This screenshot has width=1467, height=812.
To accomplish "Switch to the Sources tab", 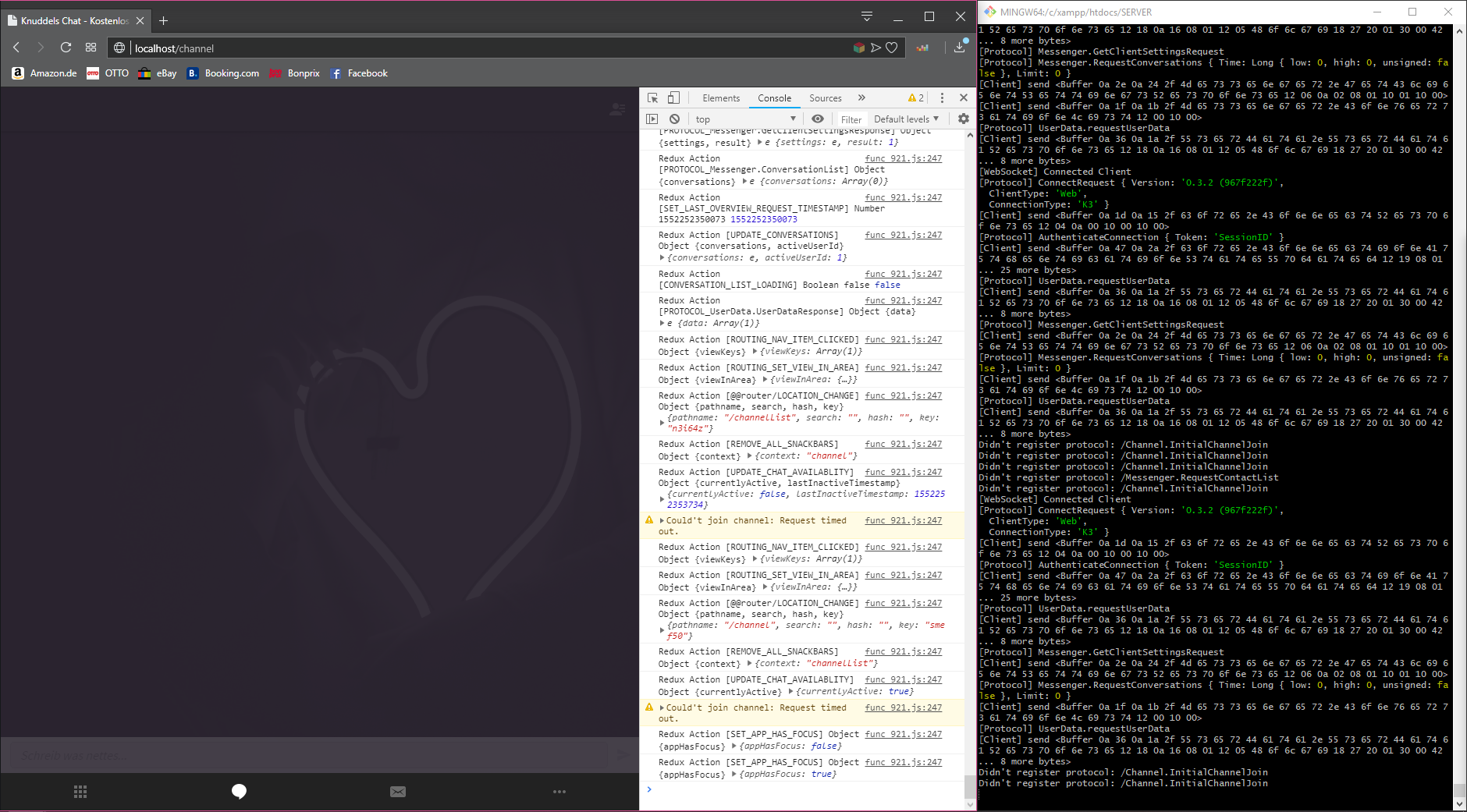I will pos(825,98).
